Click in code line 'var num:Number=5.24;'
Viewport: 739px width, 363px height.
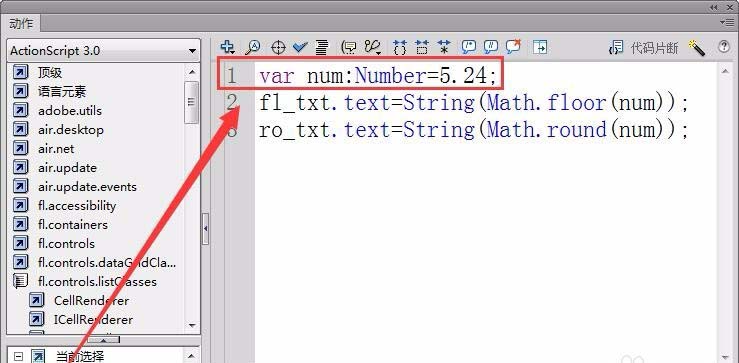pos(378,75)
